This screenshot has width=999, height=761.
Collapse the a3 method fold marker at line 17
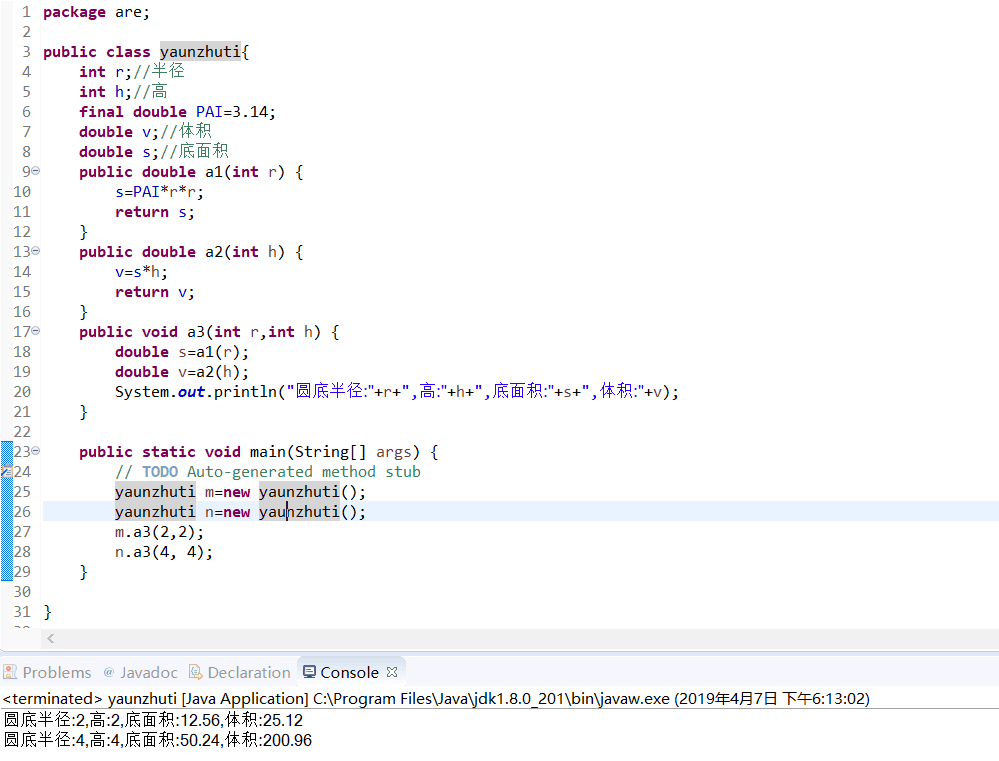coord(36,331)
